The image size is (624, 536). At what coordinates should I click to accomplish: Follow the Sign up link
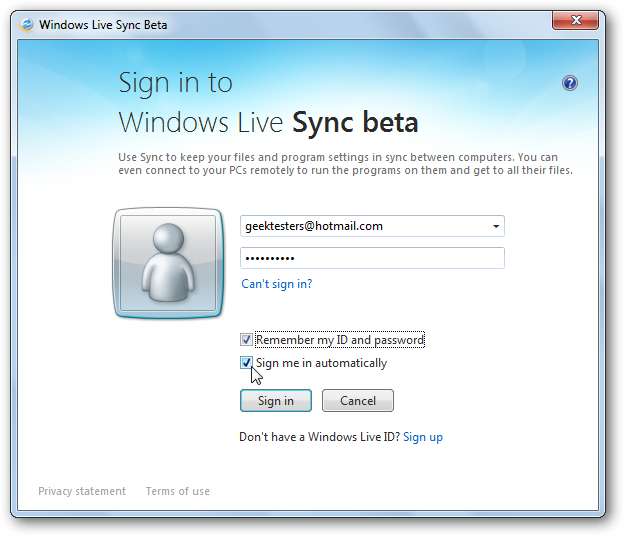423,437
